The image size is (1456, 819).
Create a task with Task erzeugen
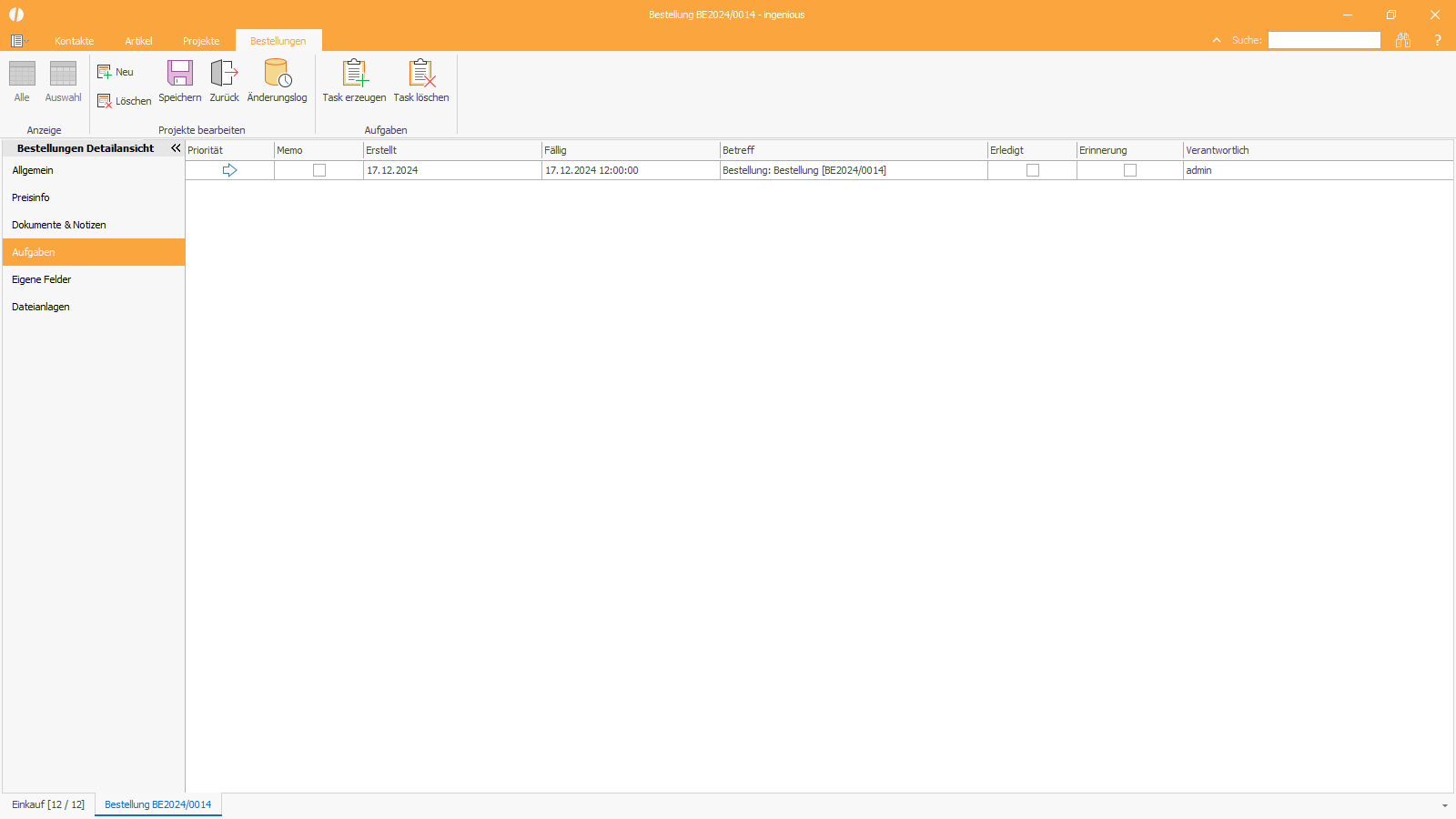tap(355, 73)
